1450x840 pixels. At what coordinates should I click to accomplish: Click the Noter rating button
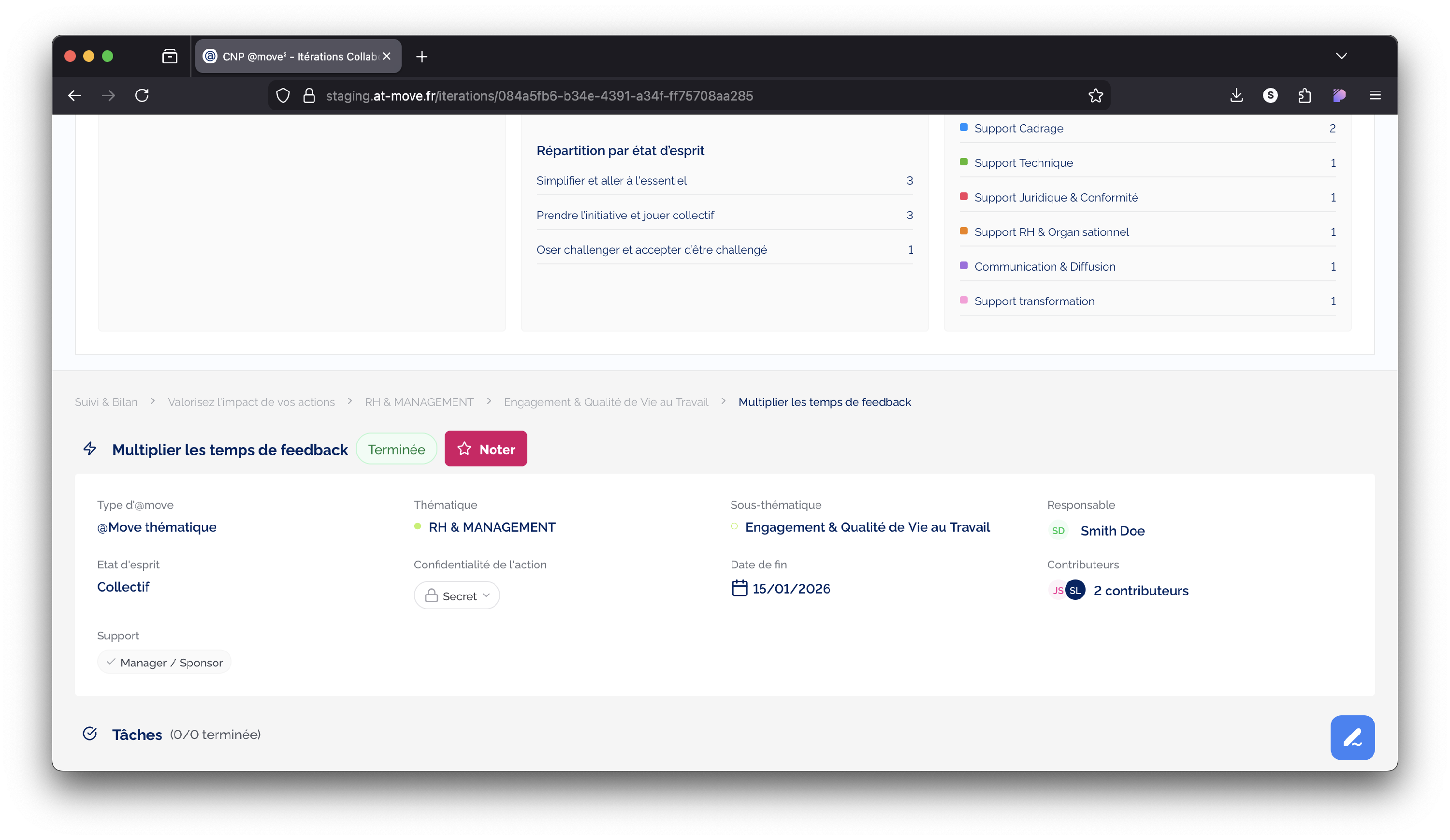[x=485, y=449]
